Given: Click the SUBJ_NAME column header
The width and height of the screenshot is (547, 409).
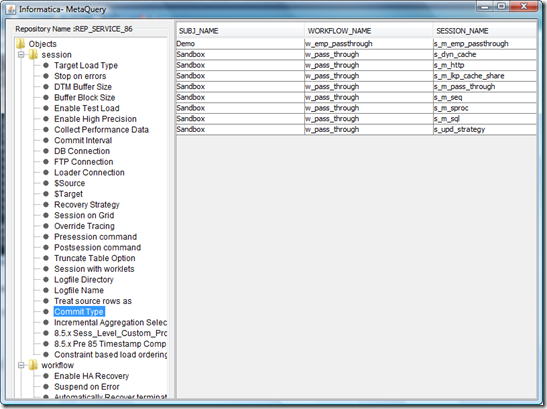Looking at the screenshot, I should [240, 31].
